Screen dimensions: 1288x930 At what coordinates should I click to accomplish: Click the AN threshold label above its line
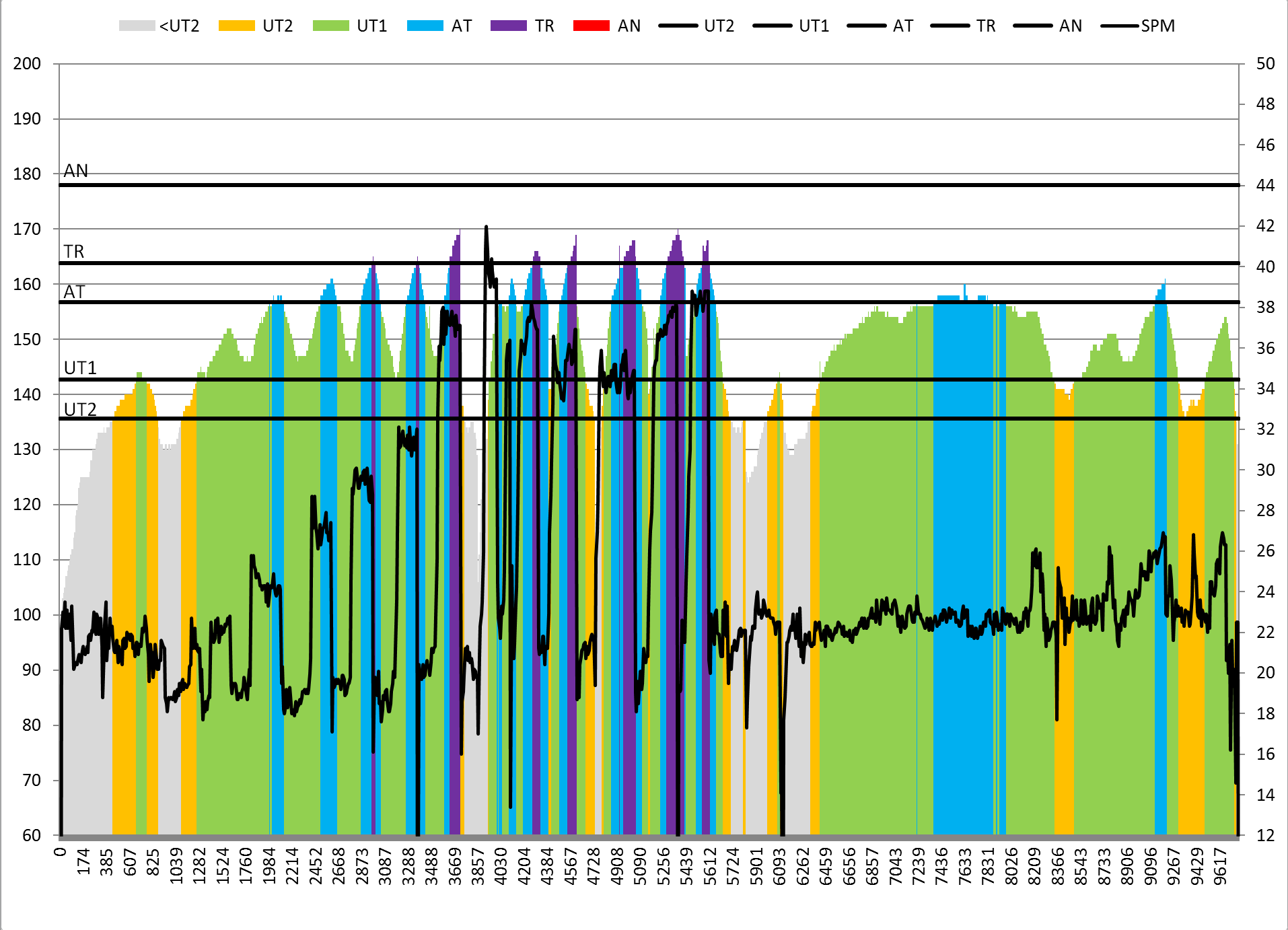pos(76,171)
